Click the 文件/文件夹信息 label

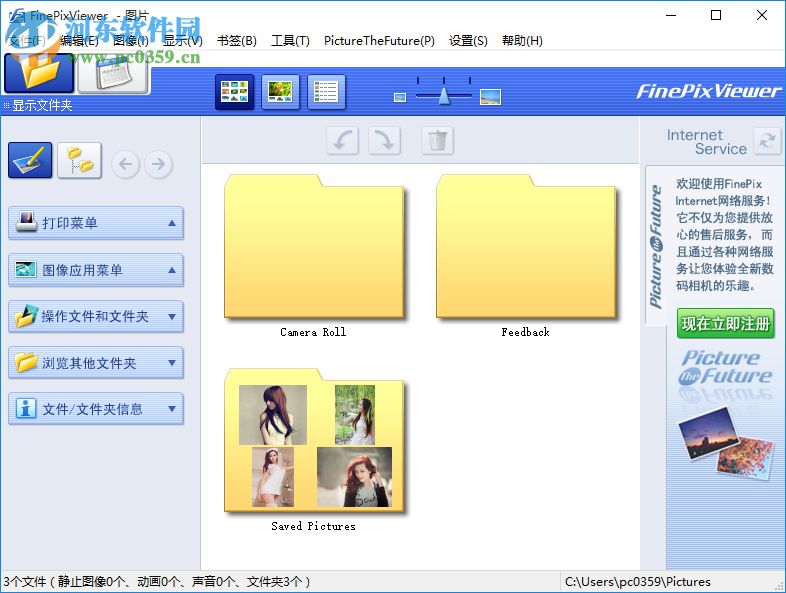coord(92,409)
